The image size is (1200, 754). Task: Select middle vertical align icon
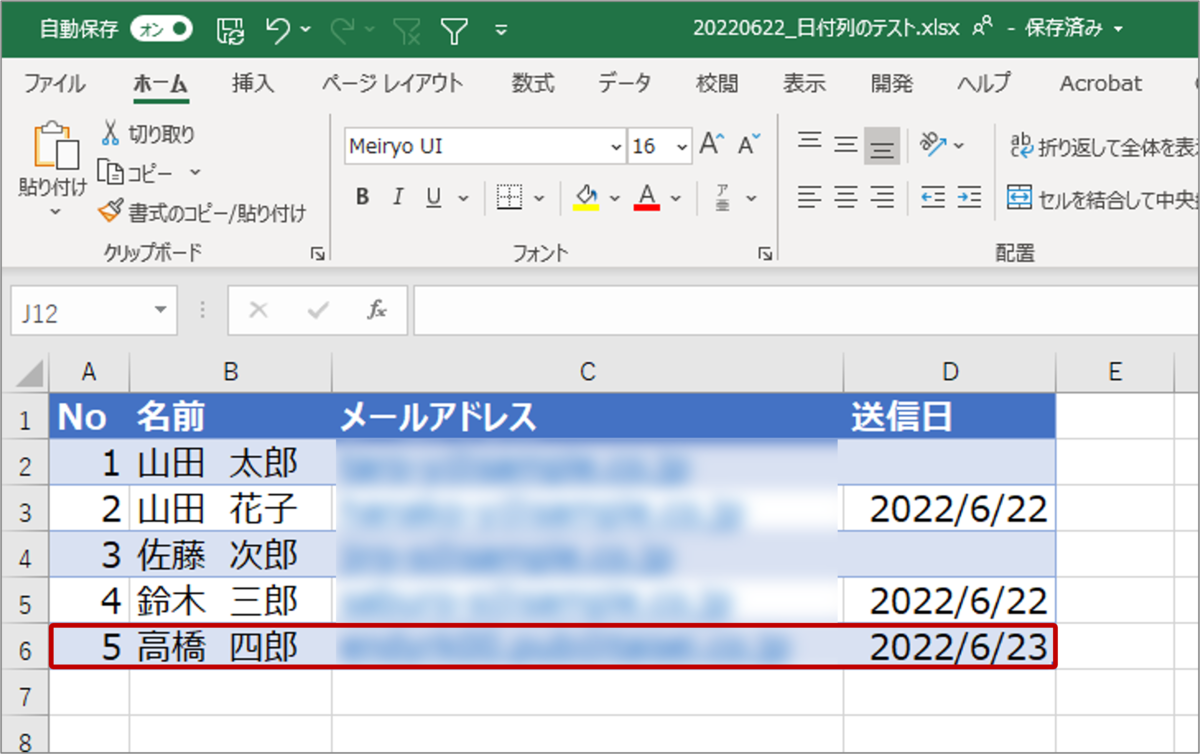point(846,145)
